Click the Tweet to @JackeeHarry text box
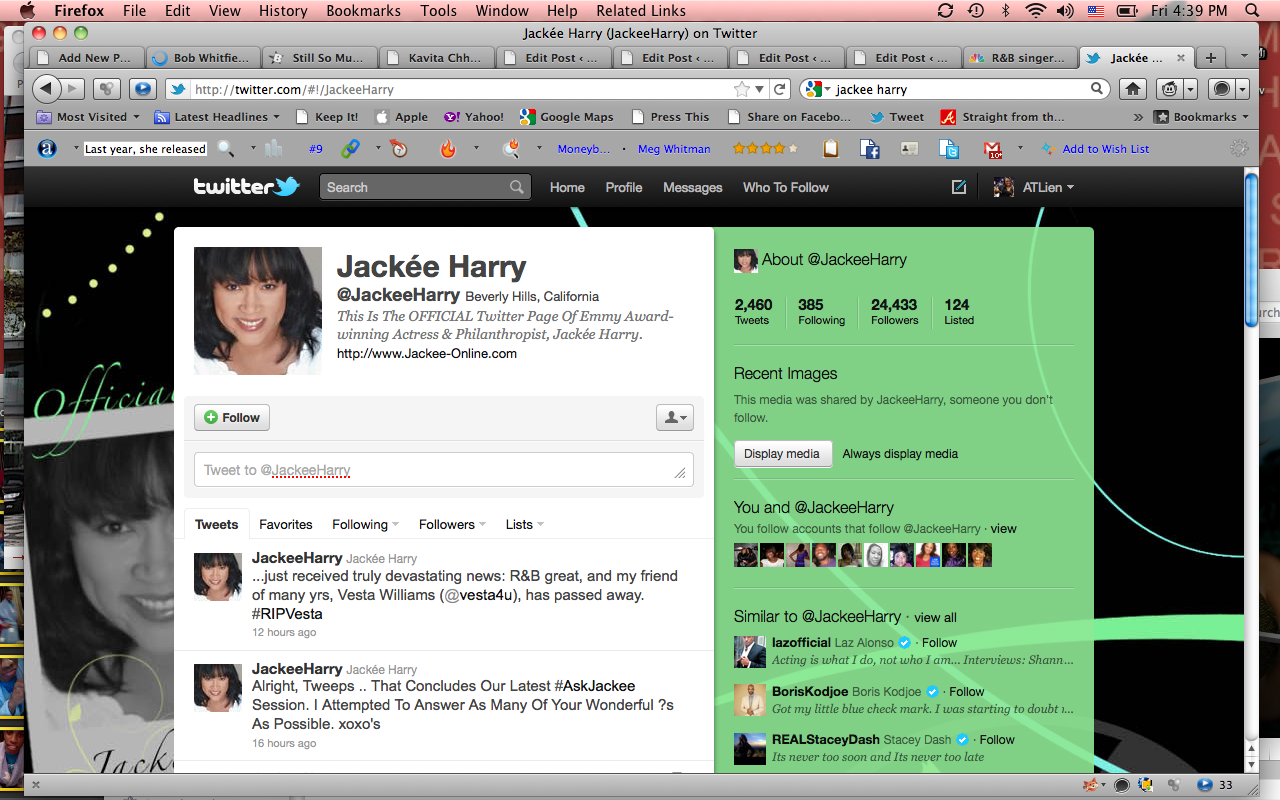 click(x=444, y=470)
